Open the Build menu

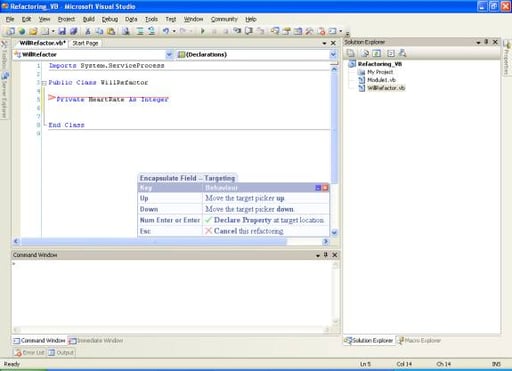(x=89, y=19)
